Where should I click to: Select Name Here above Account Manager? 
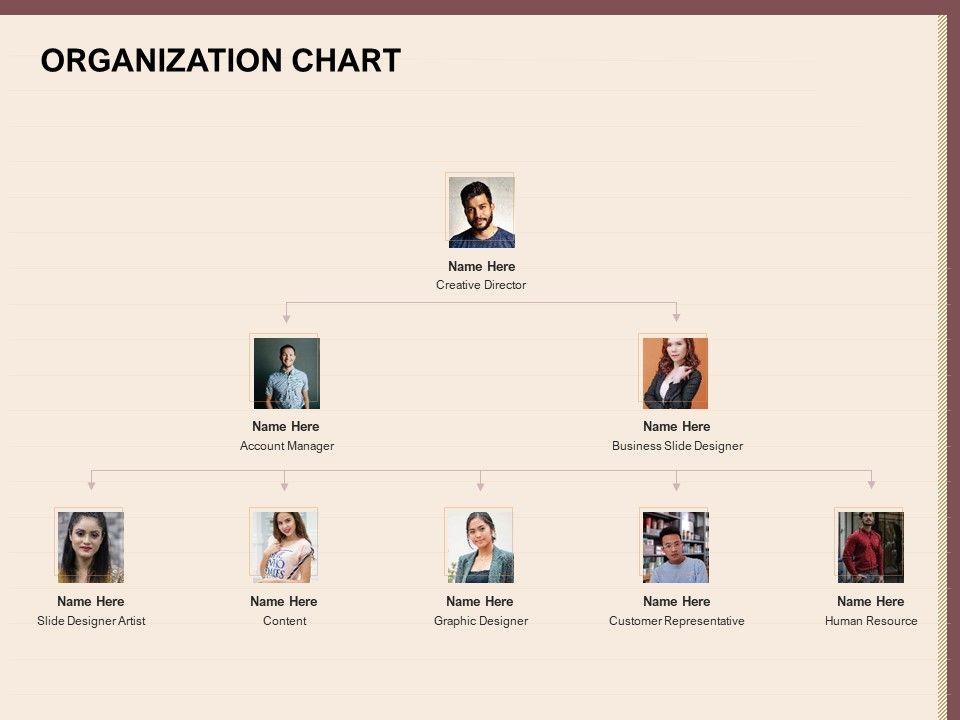[x=286, y=426]
